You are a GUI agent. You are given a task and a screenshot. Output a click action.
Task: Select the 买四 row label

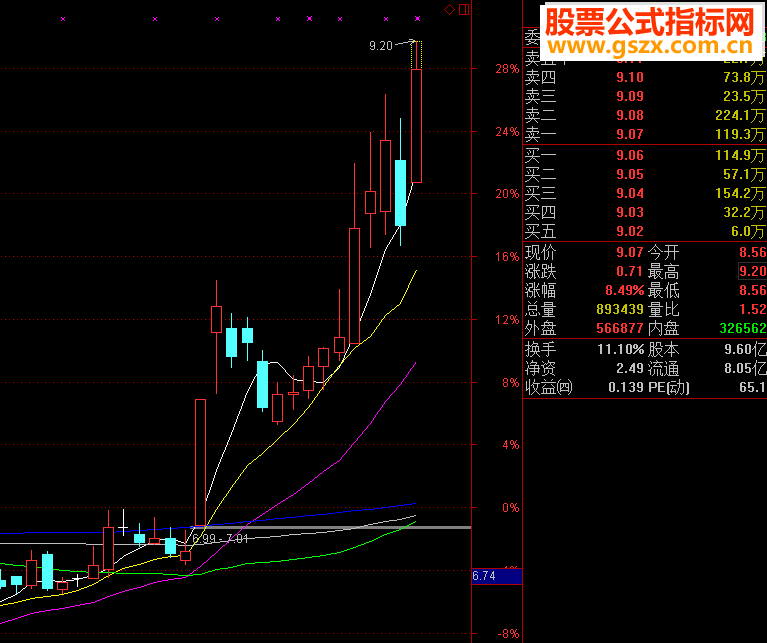tap(540, 212)
